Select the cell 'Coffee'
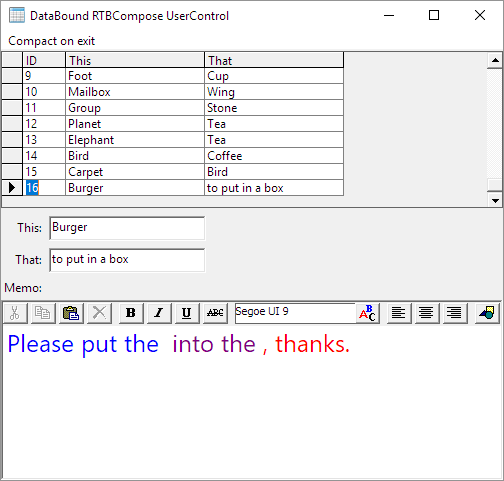 point(274,156)
